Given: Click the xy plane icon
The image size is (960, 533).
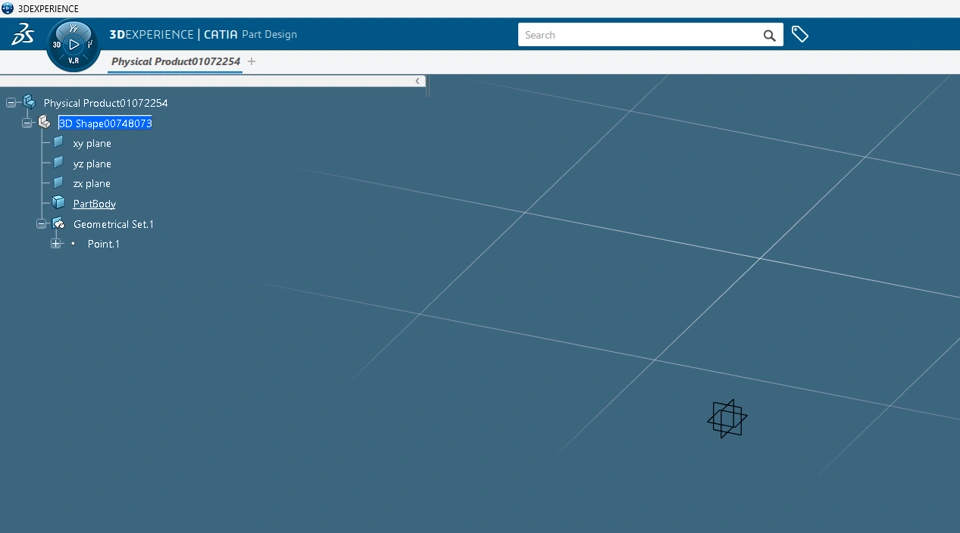Looking at the screenshot, I should [x=58, y=142].
